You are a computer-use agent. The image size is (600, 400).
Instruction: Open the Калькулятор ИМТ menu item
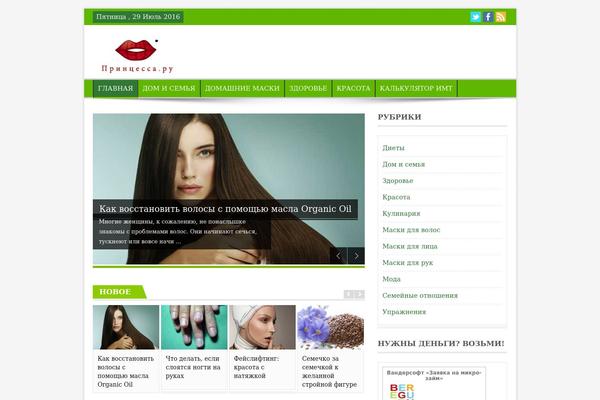click(x=416, y=88)
